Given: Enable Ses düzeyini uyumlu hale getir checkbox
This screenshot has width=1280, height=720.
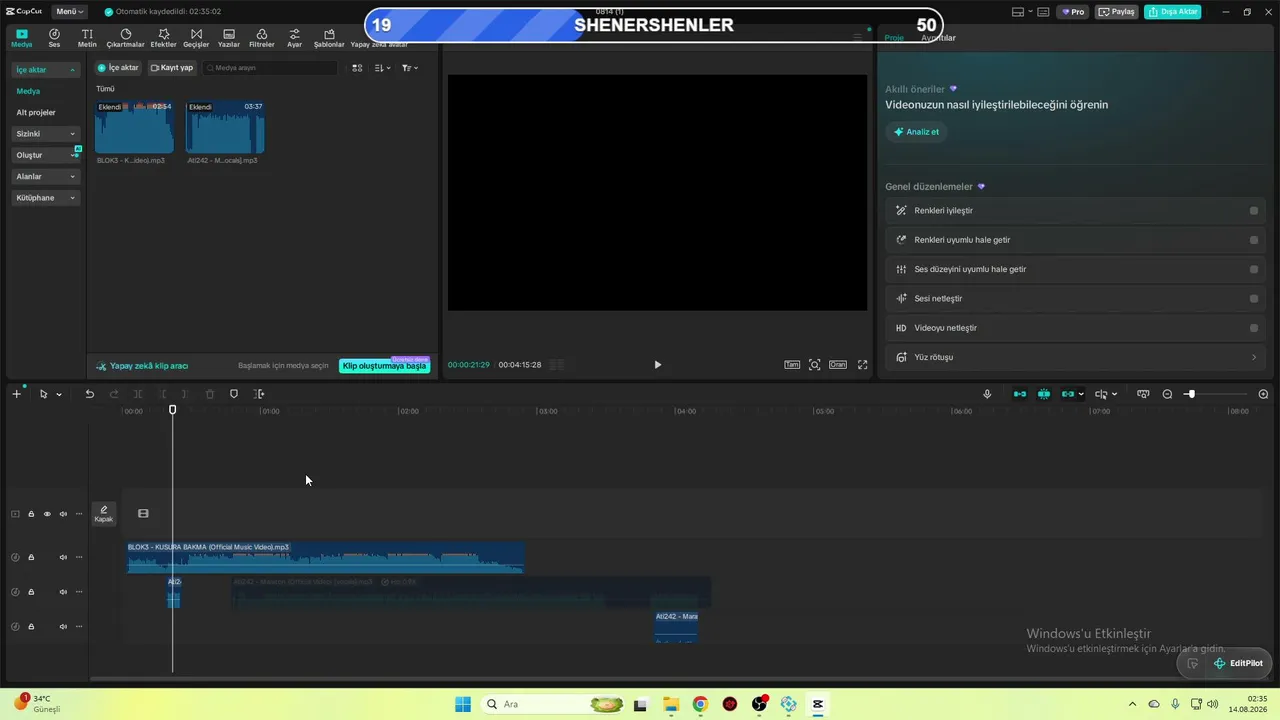Looking at the screenshot, I should pyautogui.click(x=1254, y=269).
